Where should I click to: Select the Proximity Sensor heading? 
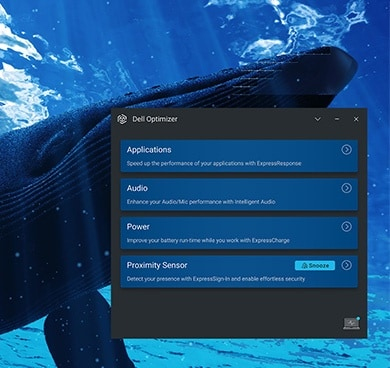tap(157, 265)
